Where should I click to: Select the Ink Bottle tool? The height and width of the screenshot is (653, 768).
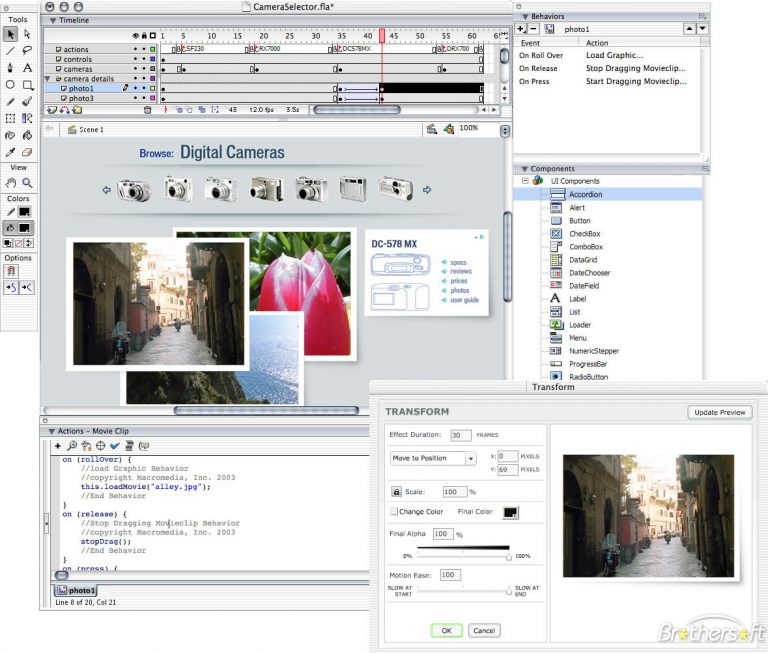tap(10, 135)
